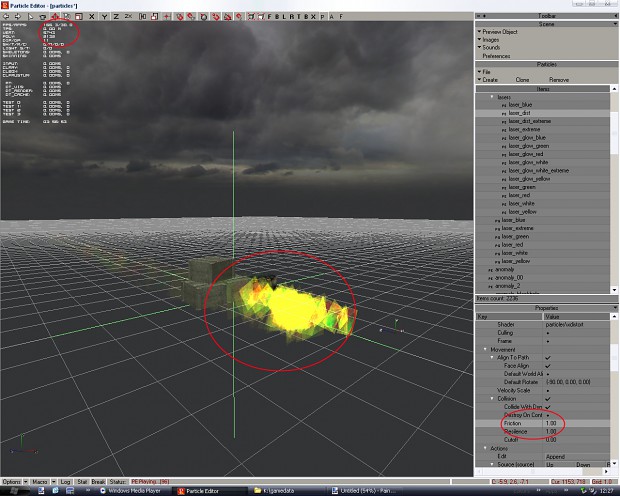
Task: Toggle the ZX plane constraint
Action: [129, 17]
